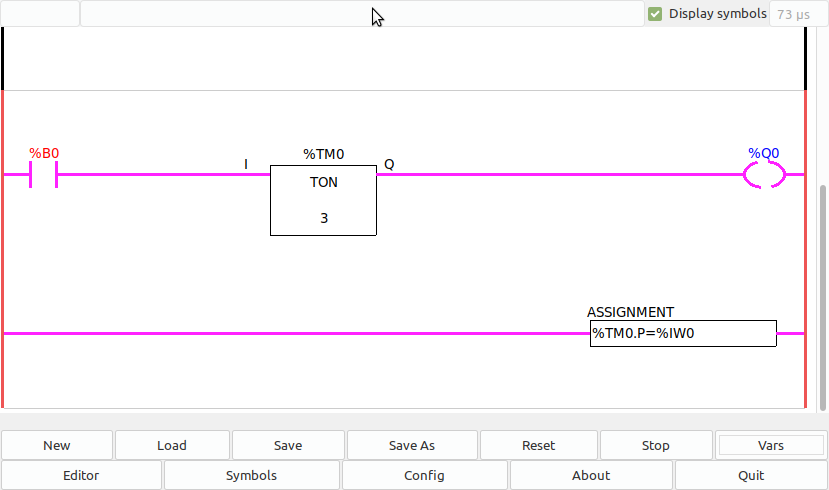
Task: Open the Symbols window
Action: pos(252,475)
